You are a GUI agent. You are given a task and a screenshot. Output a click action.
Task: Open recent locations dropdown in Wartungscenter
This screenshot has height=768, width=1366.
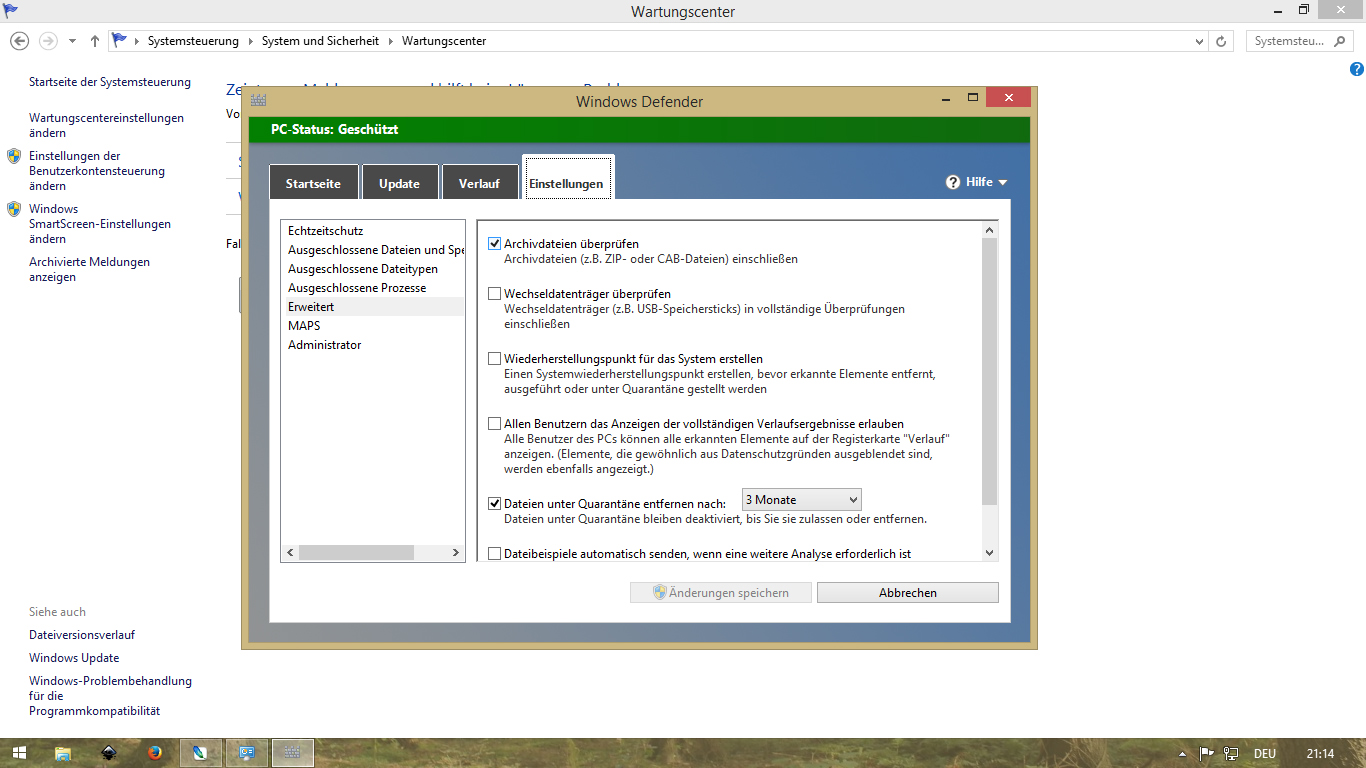point(72,41)
